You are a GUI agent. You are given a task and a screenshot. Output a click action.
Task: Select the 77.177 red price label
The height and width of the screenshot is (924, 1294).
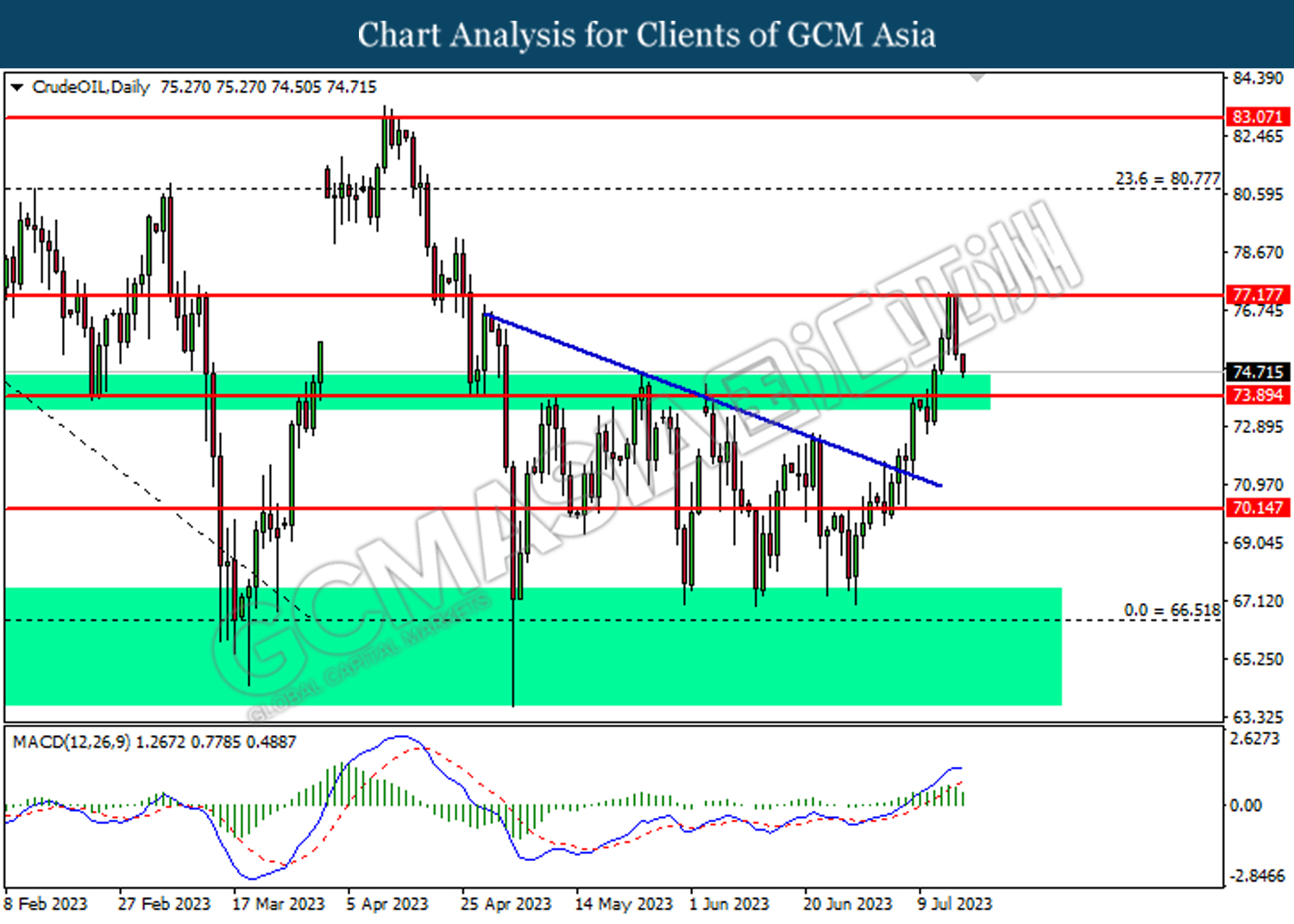pos(1258,295)
